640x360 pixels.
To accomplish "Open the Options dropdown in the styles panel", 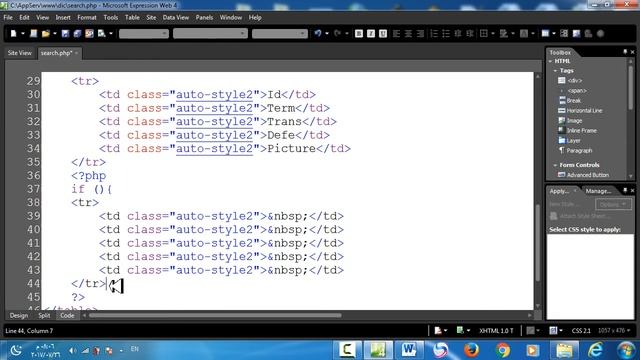I will coord(613,204).
